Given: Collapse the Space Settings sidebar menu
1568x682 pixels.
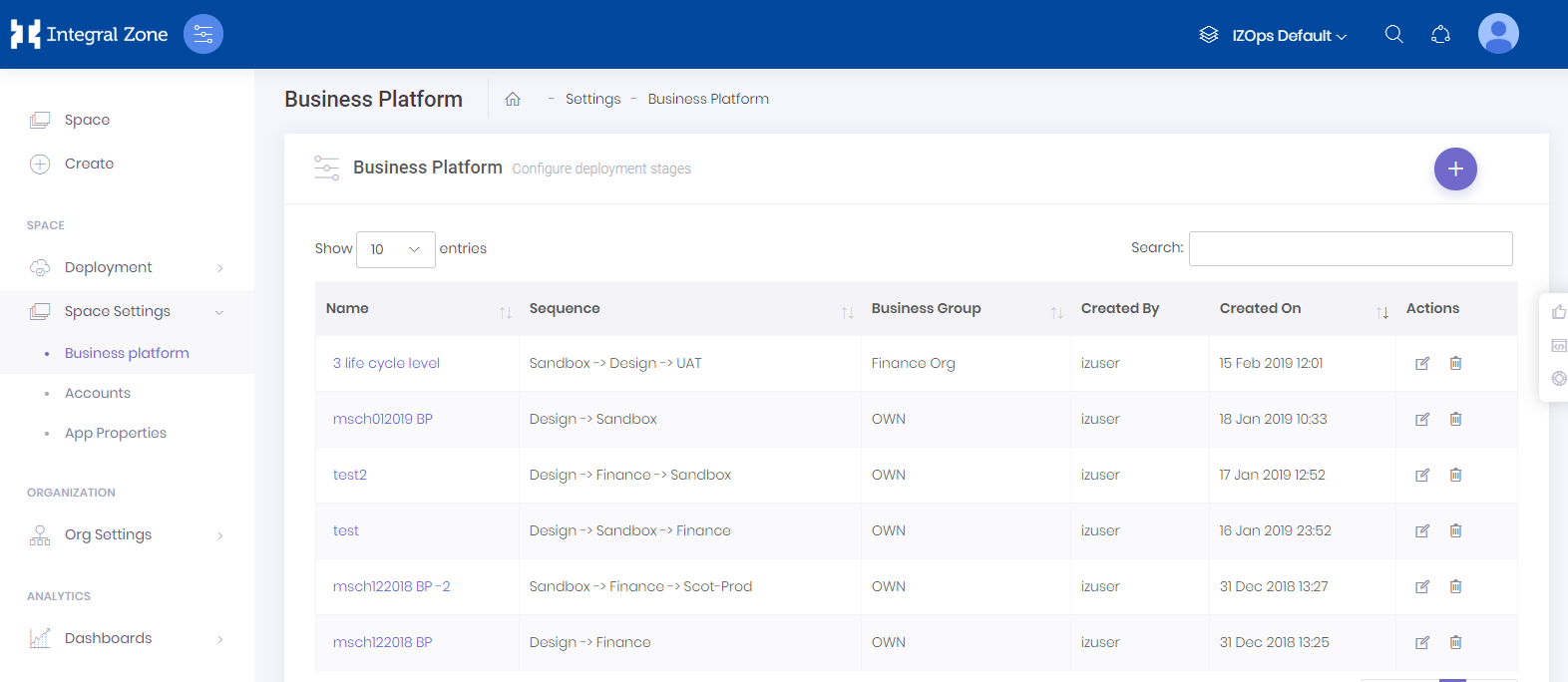Looking at the screenshot, I should tap(127, 311).
